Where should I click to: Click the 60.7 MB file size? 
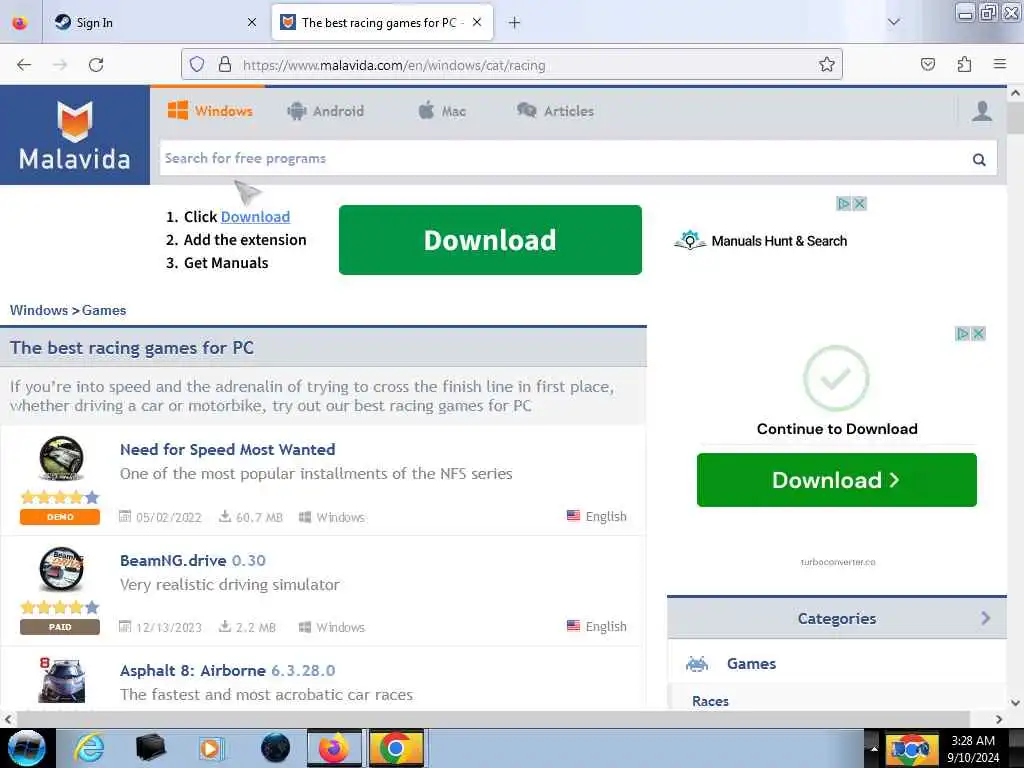tap(259, 517)
